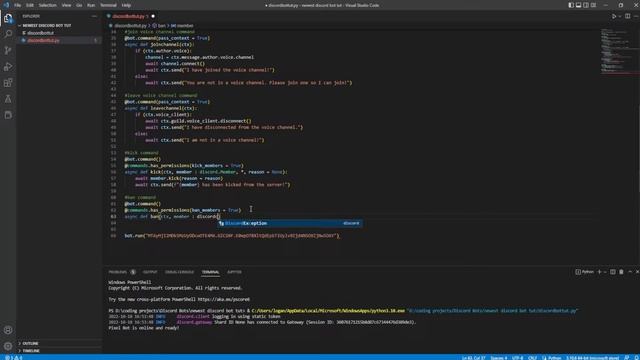Open the Terminal menu
This screenshot has width=640, height=360.
coord(108,5)
